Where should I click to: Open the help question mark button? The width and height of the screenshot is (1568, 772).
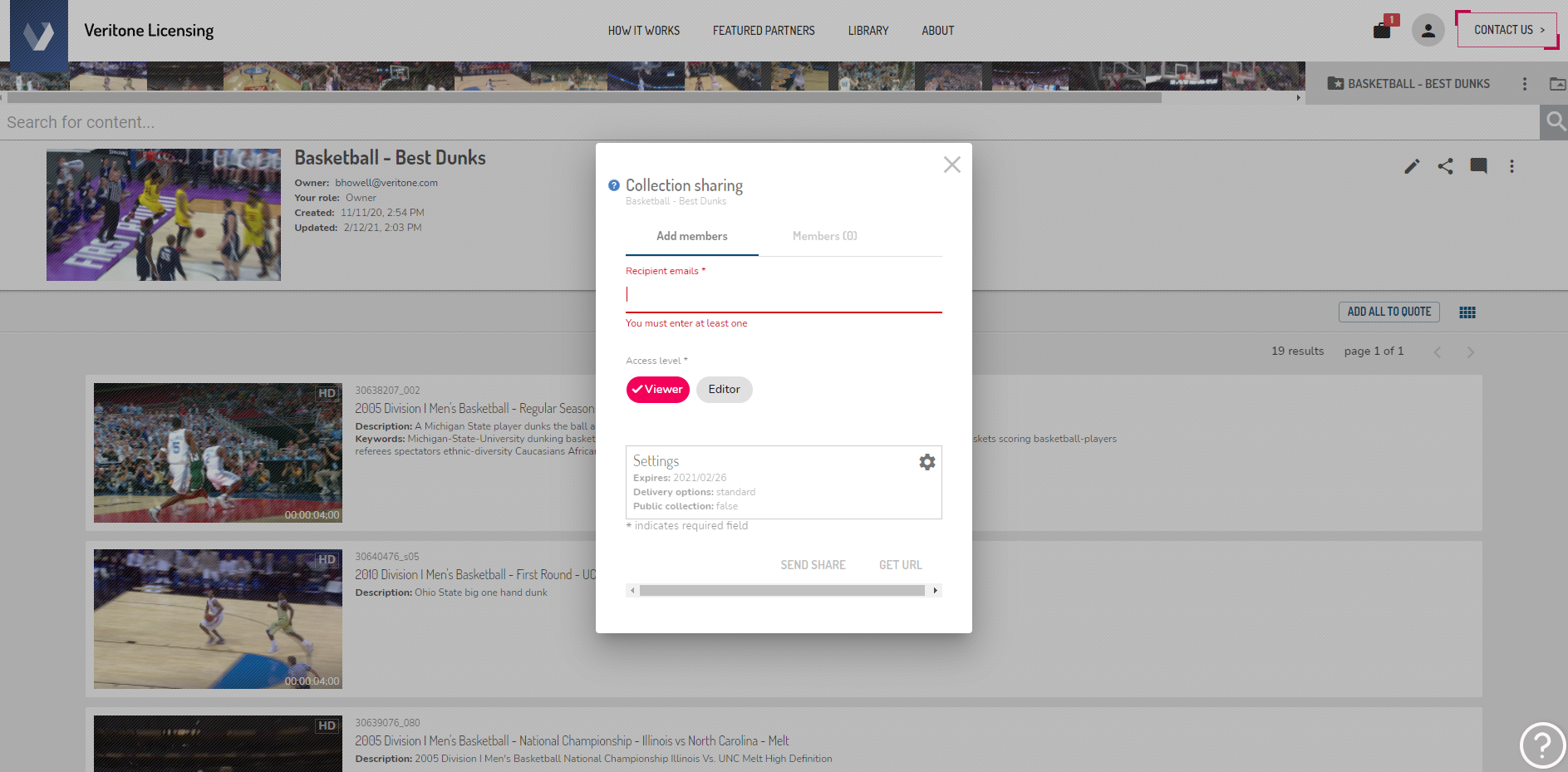point(1542,745)
